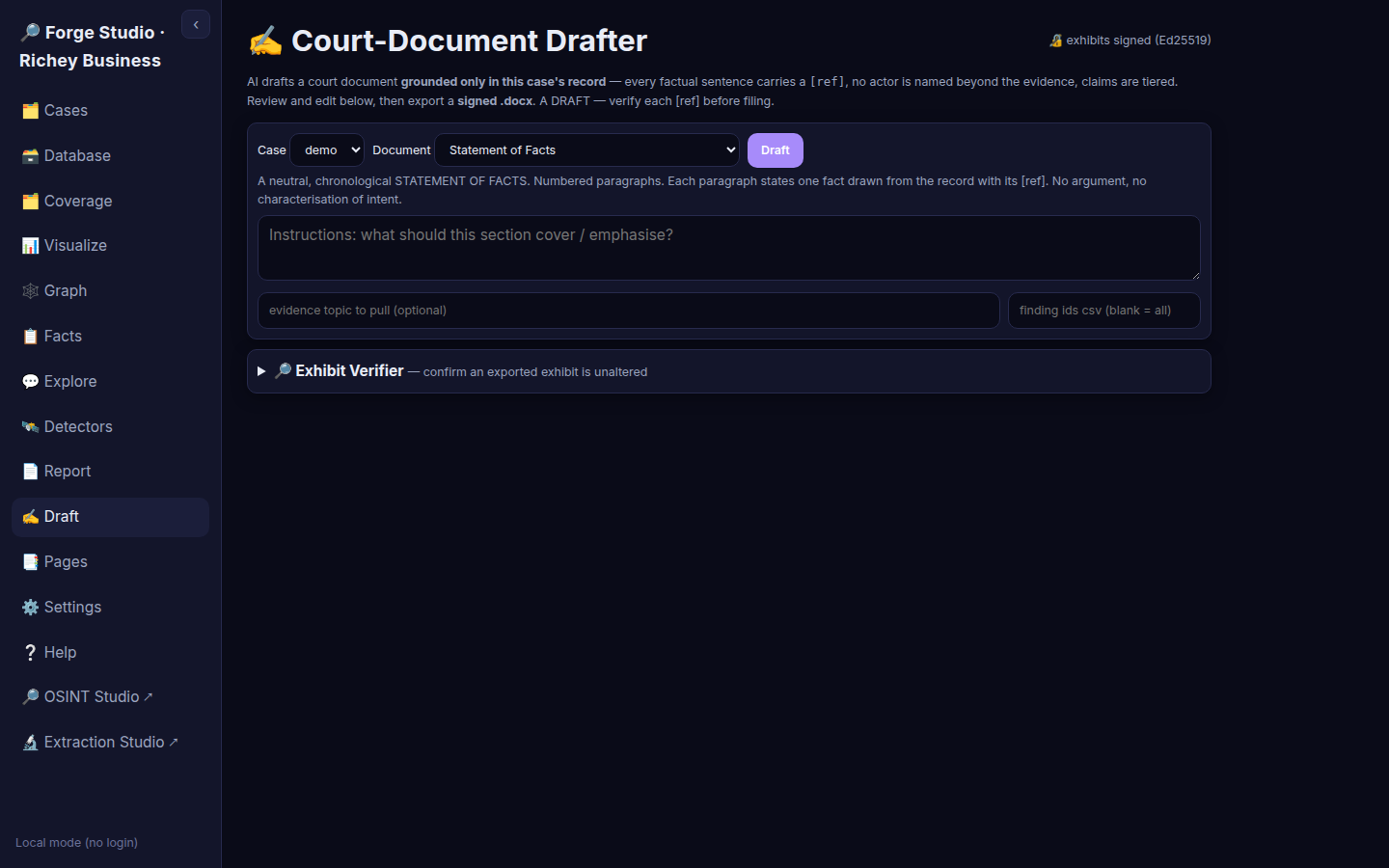1389x868 pixels.
Task: Click the Pages bookmark icon
Action: (x=30, y=562)
